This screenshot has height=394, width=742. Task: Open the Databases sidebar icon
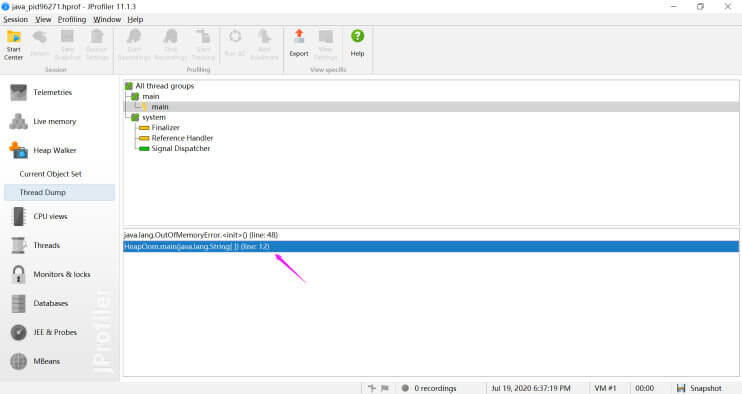(18, 304)
